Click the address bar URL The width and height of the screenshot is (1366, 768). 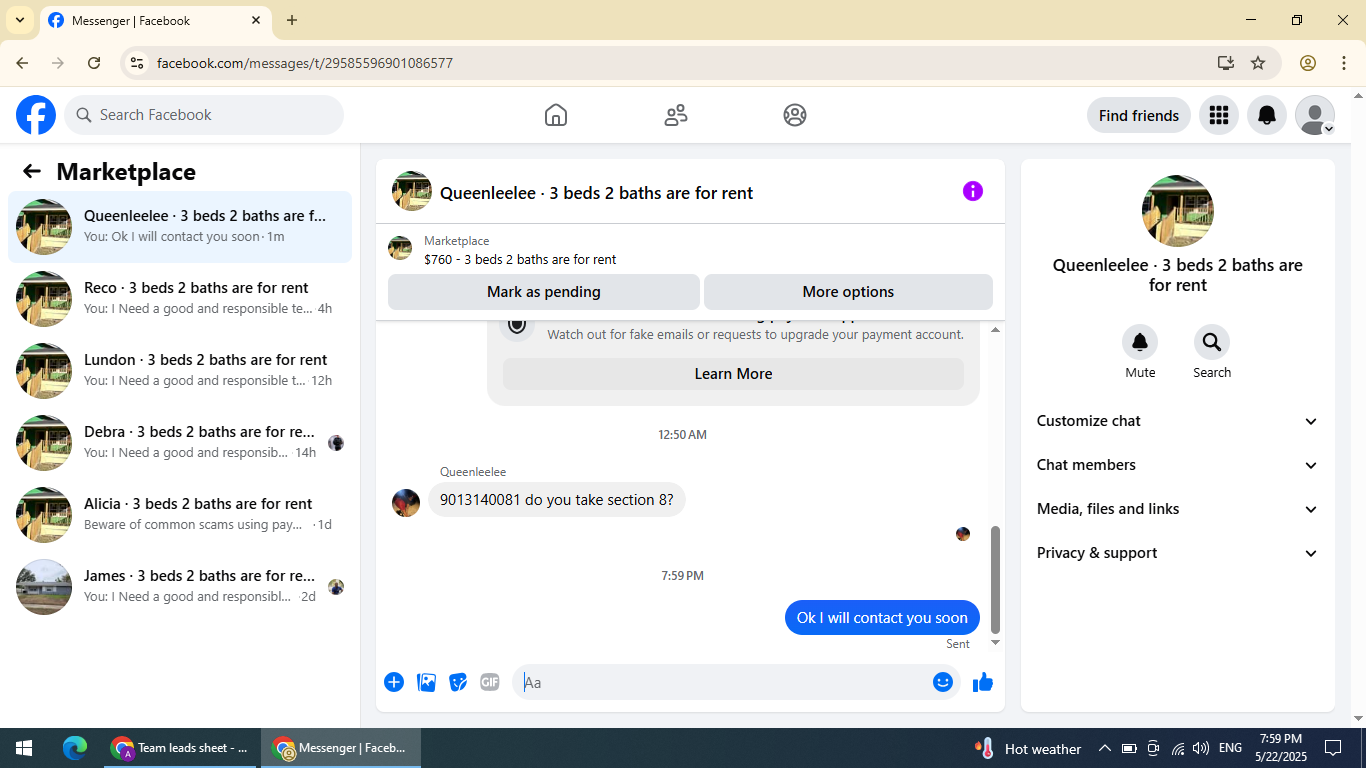[x=305, y=63]
